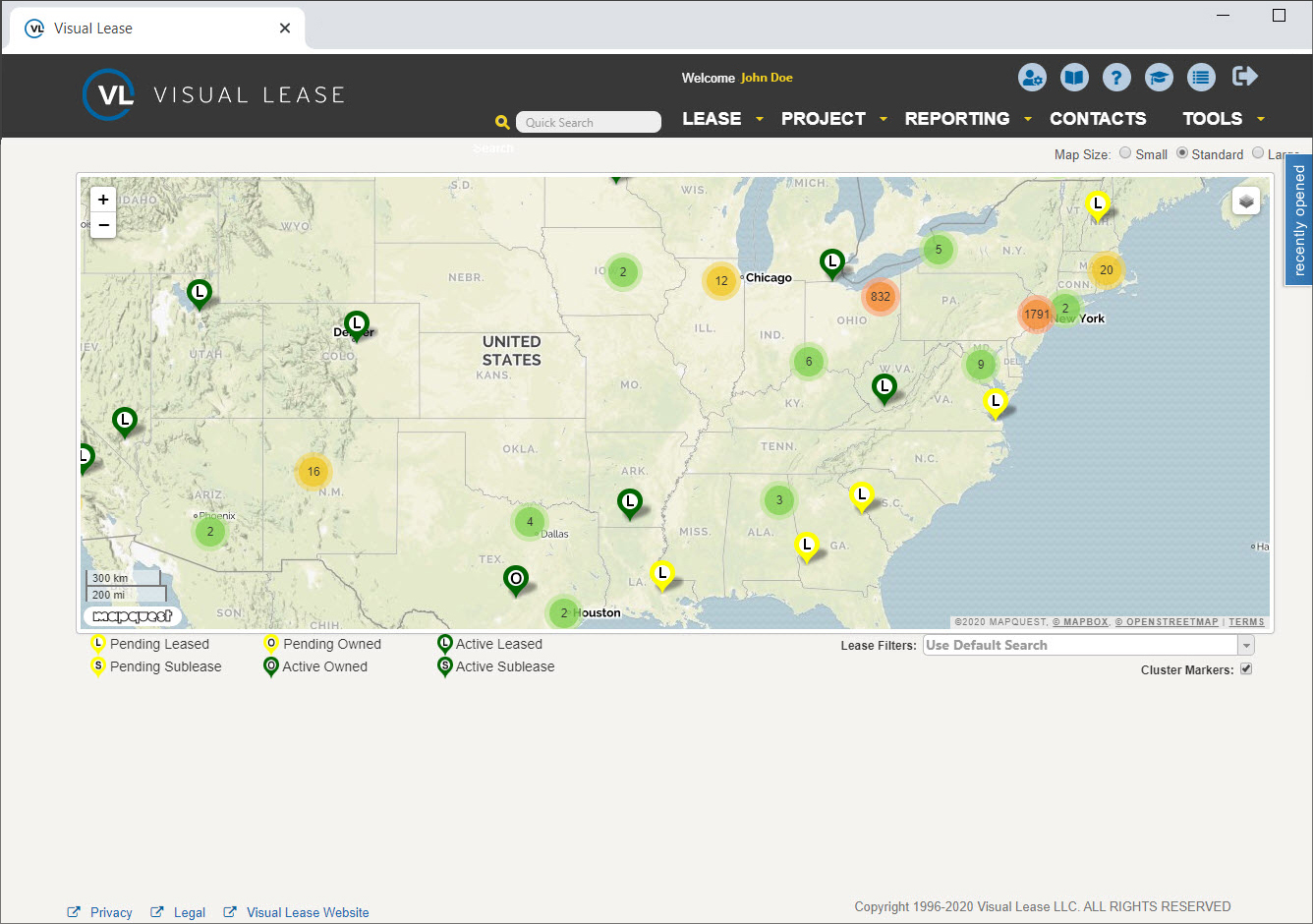Click the magnifying glass search icon
This screenshot has height=924, width=1313.
pos(502,122)
